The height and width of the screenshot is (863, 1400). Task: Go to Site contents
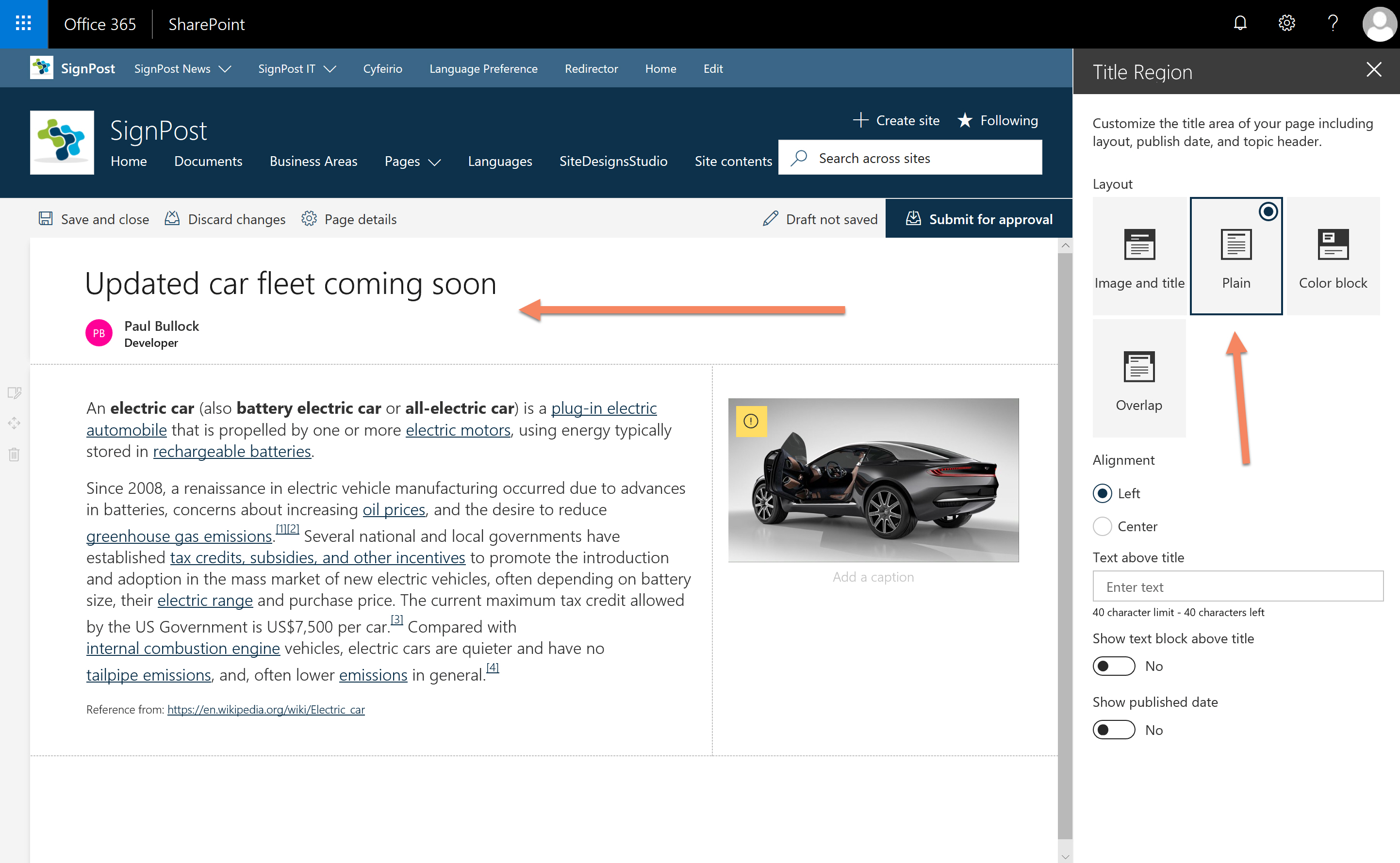(x=734, y=162)
